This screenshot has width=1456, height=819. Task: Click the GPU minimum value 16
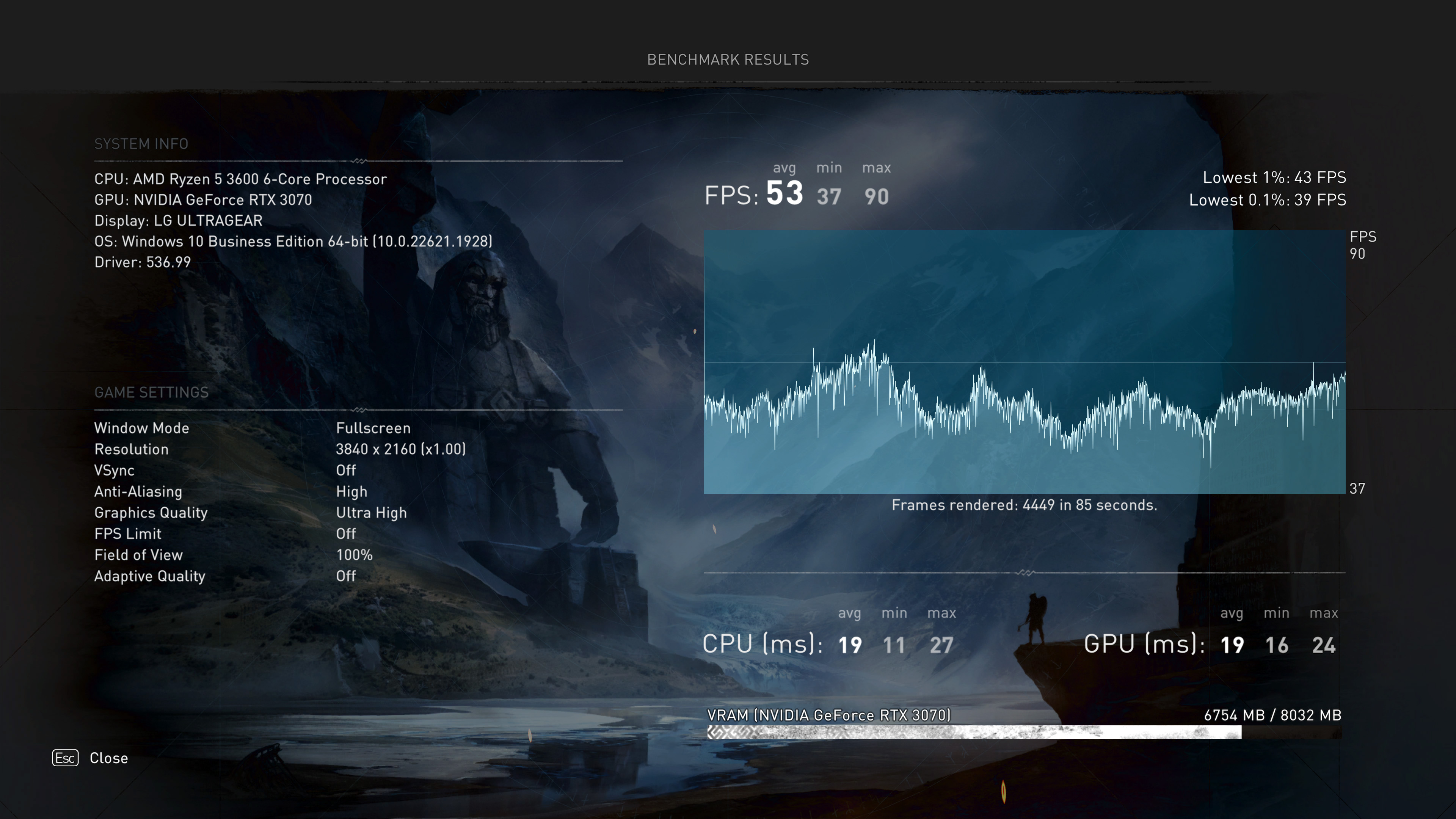point(1277,645)
